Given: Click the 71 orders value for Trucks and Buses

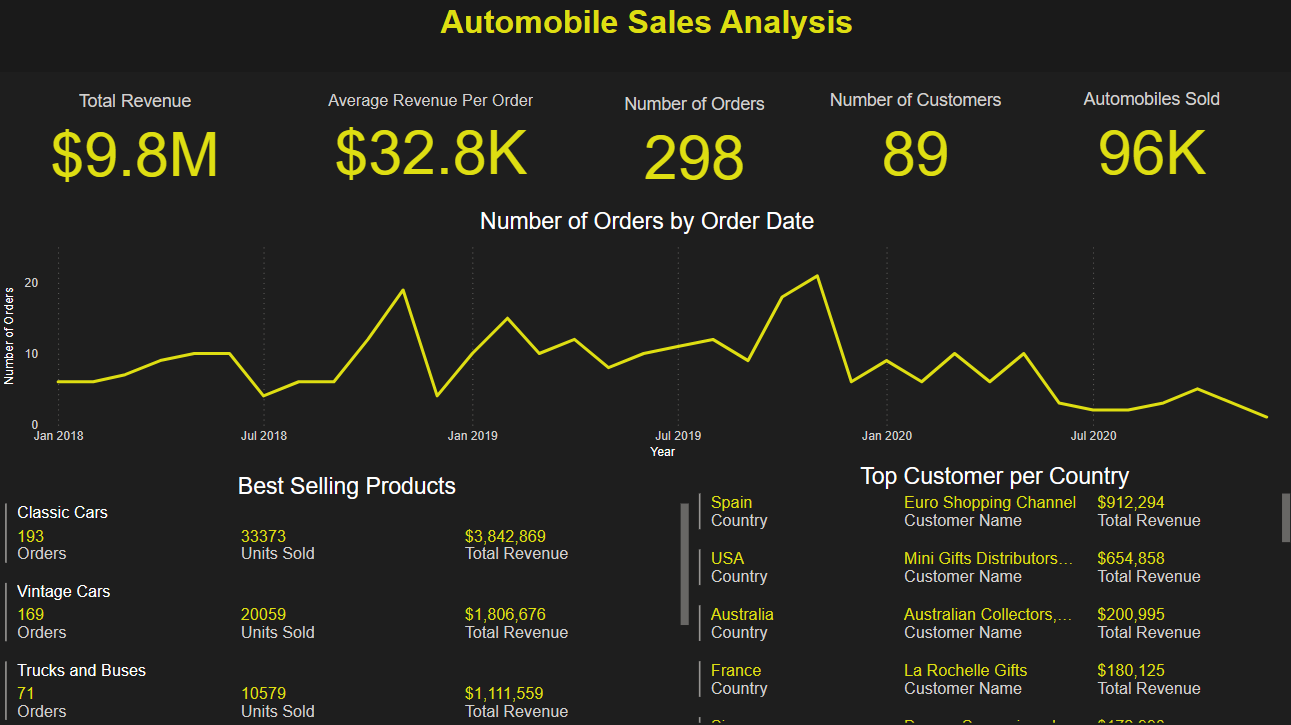Looking at the screenshot, I should coord(26,694).
